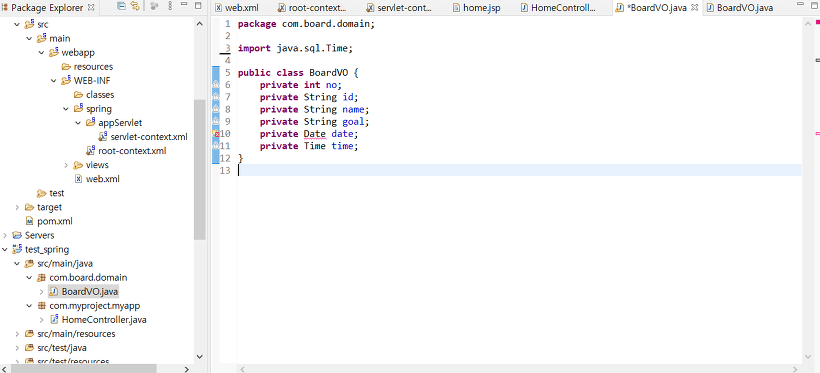Image resolution: width=820 pixels, height=373 pixels.
Task: Expand HomeController.java in the tree
Action: [x=41, y=320]
